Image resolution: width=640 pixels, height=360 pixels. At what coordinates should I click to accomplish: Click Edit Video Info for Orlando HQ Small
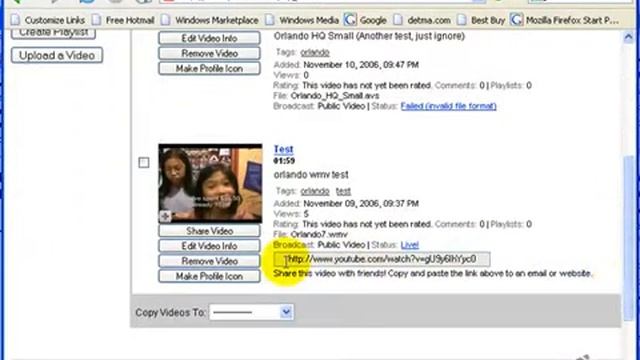(209, 38)
